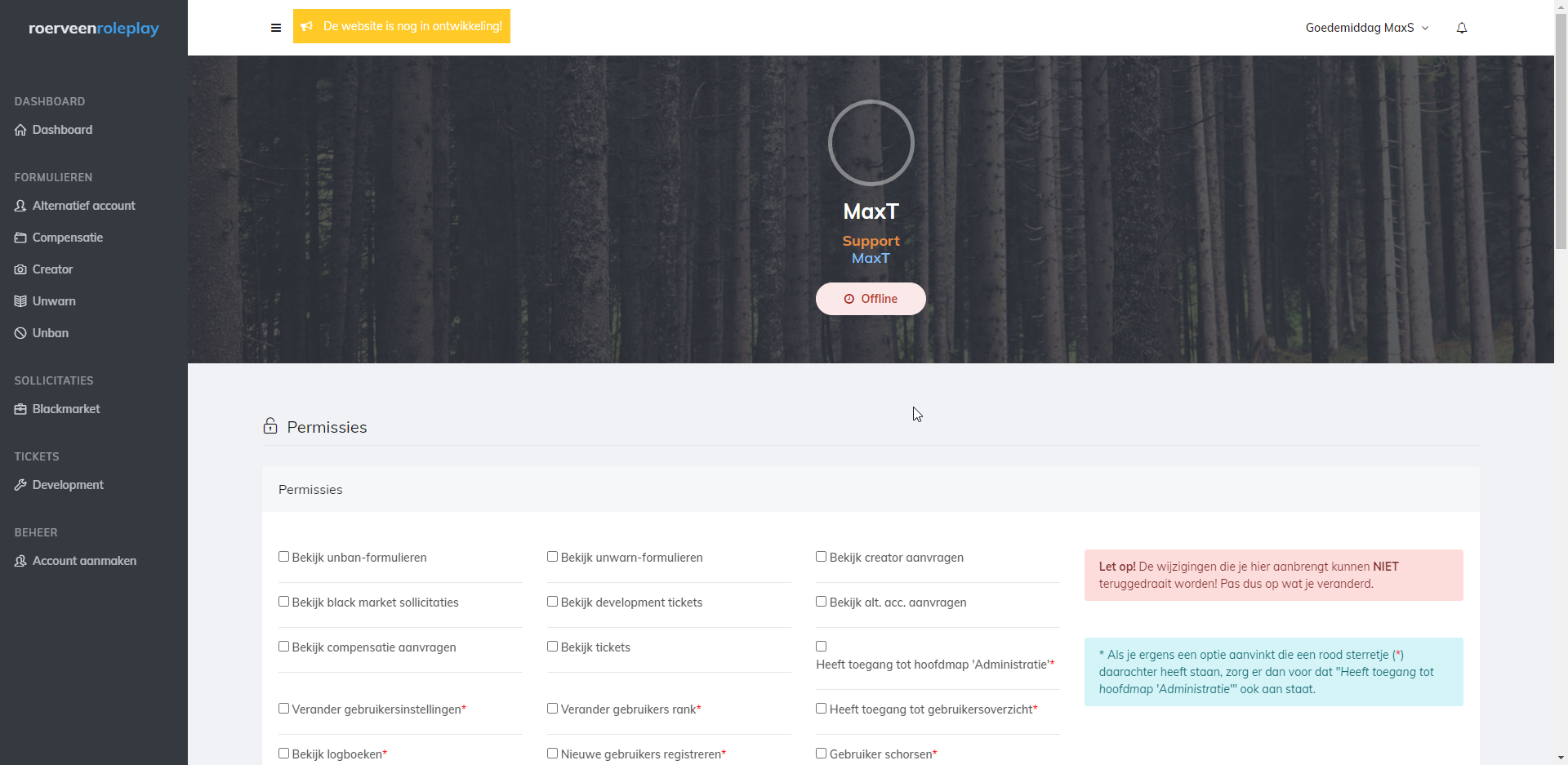Screen dimensions: 1568x765
Task: Click the website in development announcement banner
Action: pyautogui.click(x=402, y=26)
